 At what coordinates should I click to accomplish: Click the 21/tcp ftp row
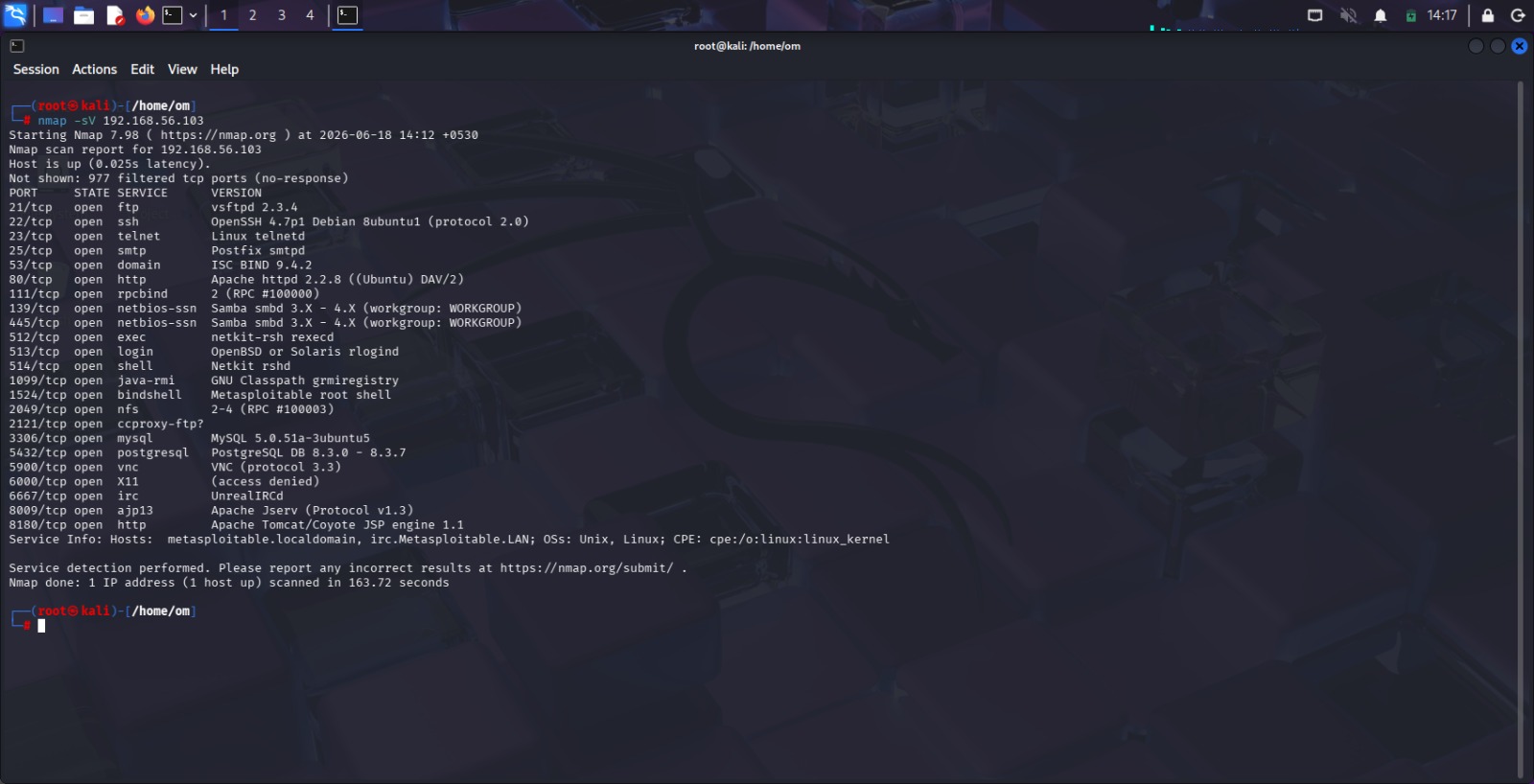pyautogui.click(x=153, y=207)
